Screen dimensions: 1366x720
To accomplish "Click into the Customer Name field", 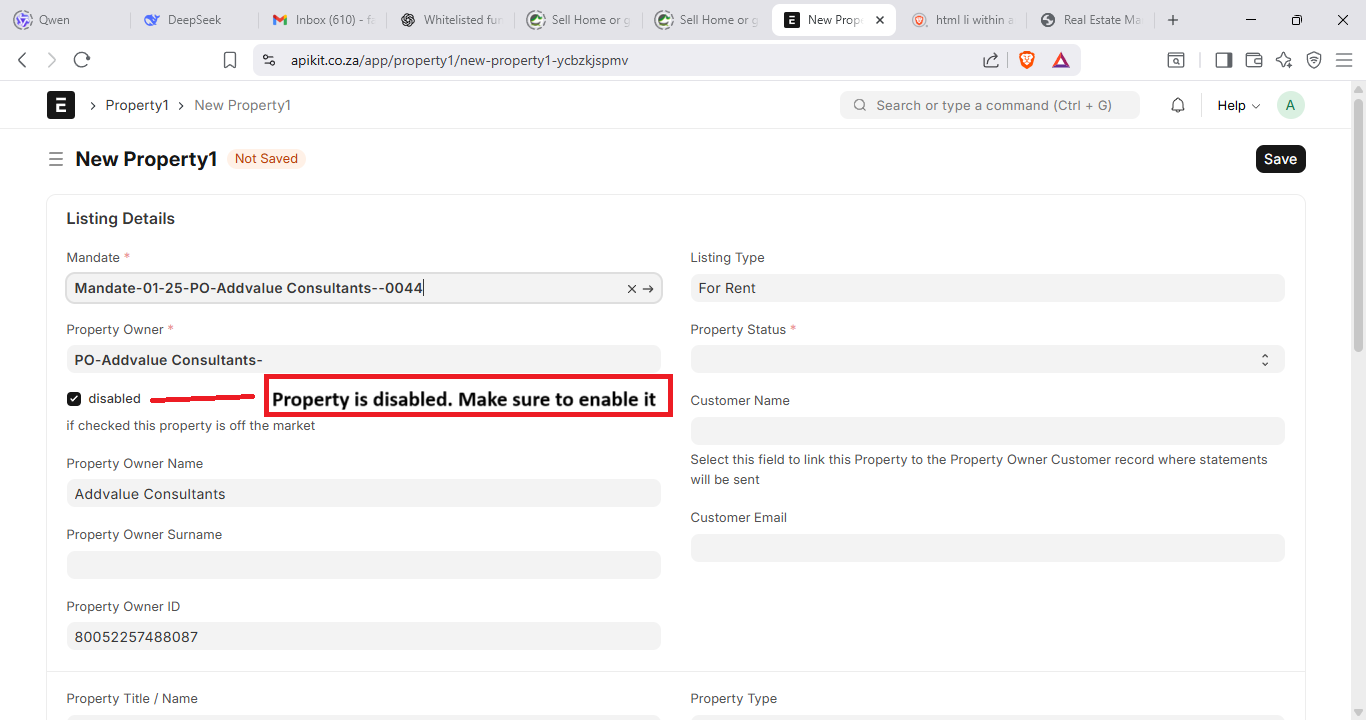I will (986, 431).
